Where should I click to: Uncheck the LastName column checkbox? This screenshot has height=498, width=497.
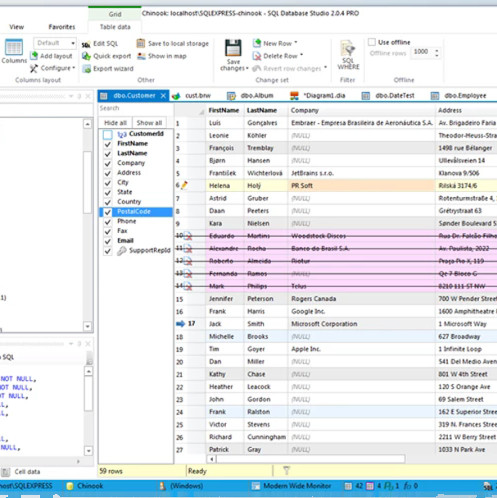click(108, 154)
